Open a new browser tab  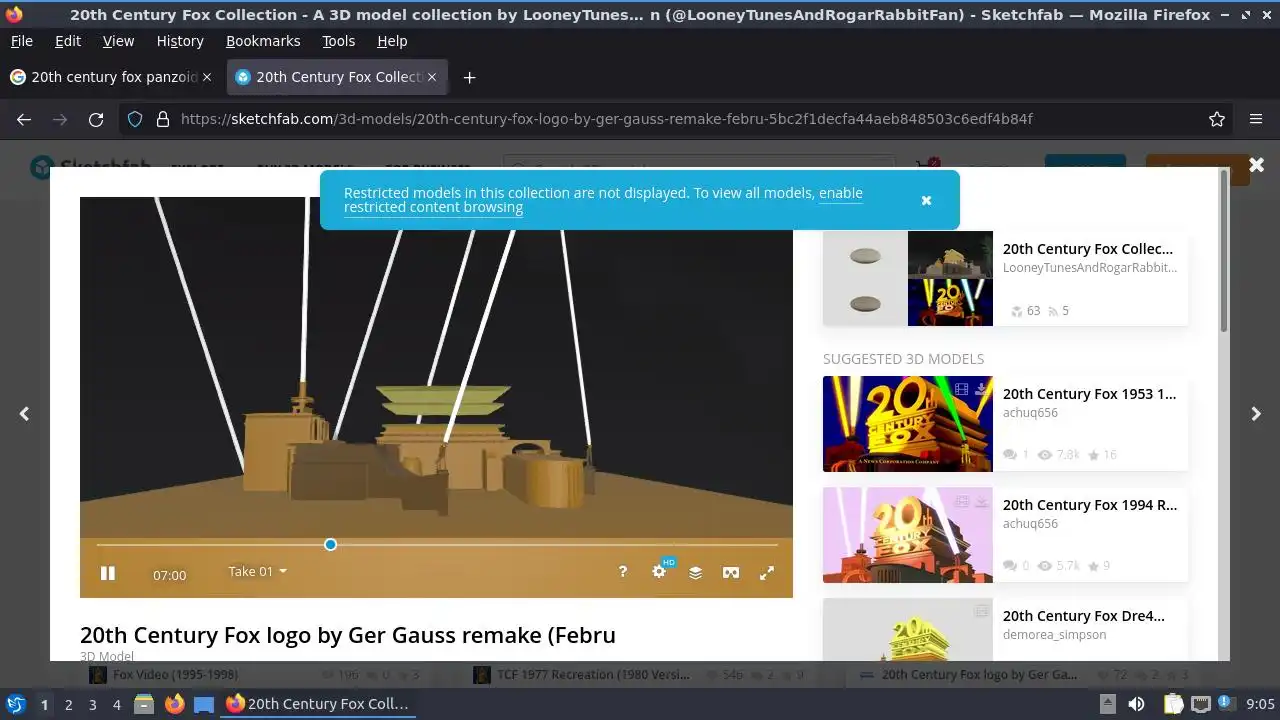click(x=469, y=77)
